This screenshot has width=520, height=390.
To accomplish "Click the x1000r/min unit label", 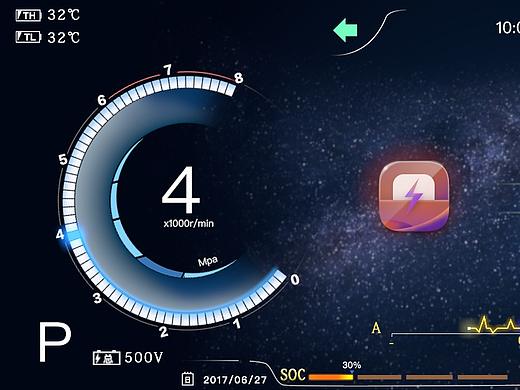I will (x=189, y=223).
